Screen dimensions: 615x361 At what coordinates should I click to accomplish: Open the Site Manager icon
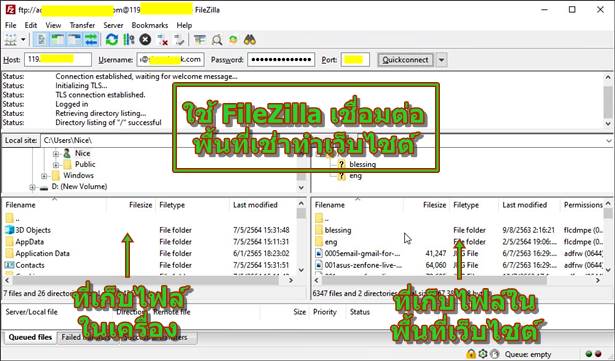[11, 40]
